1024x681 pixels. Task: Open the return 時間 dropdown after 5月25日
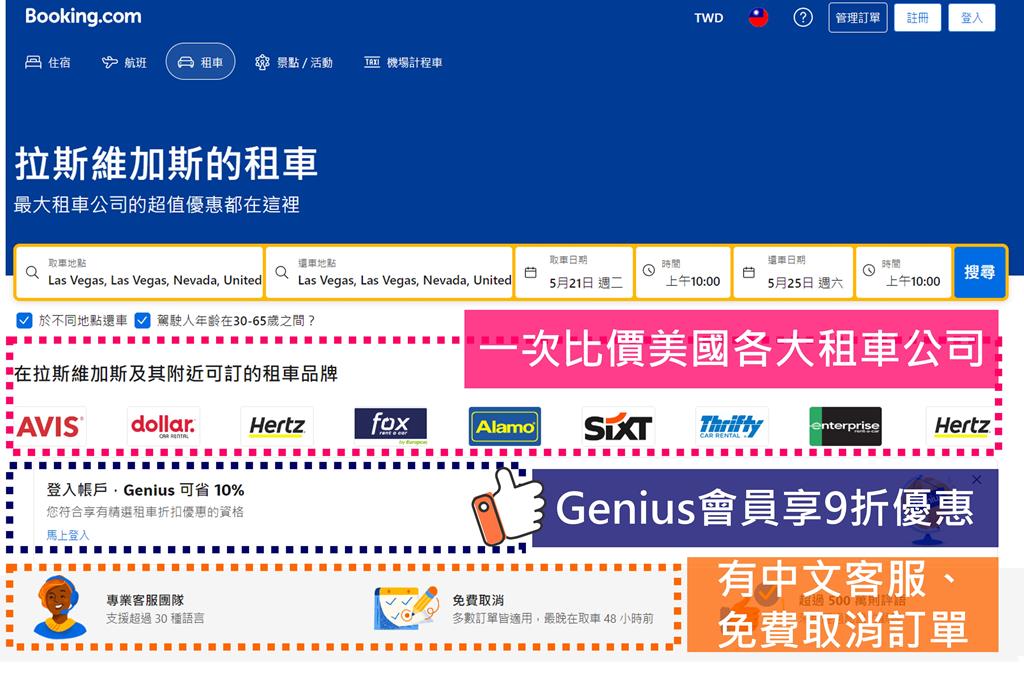click(903, 272)
